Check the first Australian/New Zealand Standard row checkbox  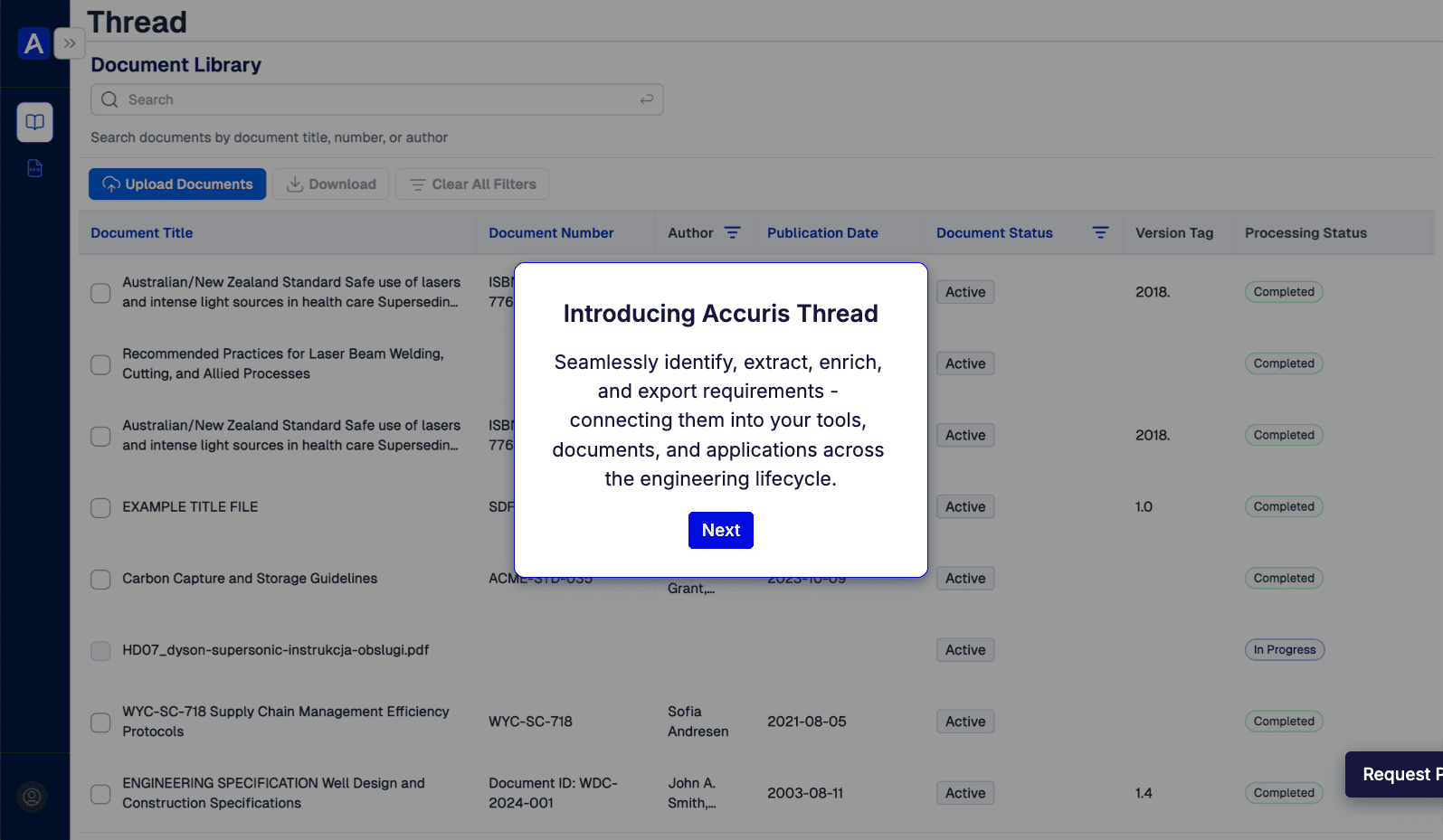(x=100, y=293)
